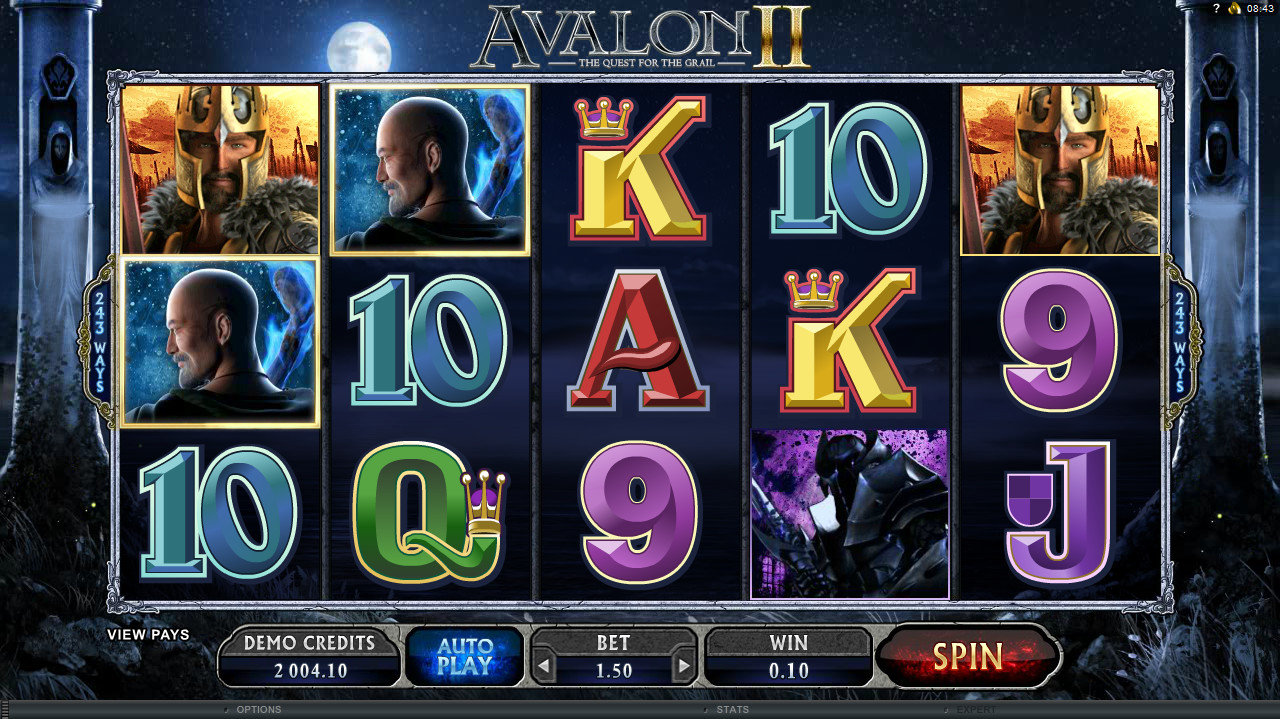Click the help question mark icon
Image resolution: width=1280 pixels, height=719 pixels.
coord(1216,8)
